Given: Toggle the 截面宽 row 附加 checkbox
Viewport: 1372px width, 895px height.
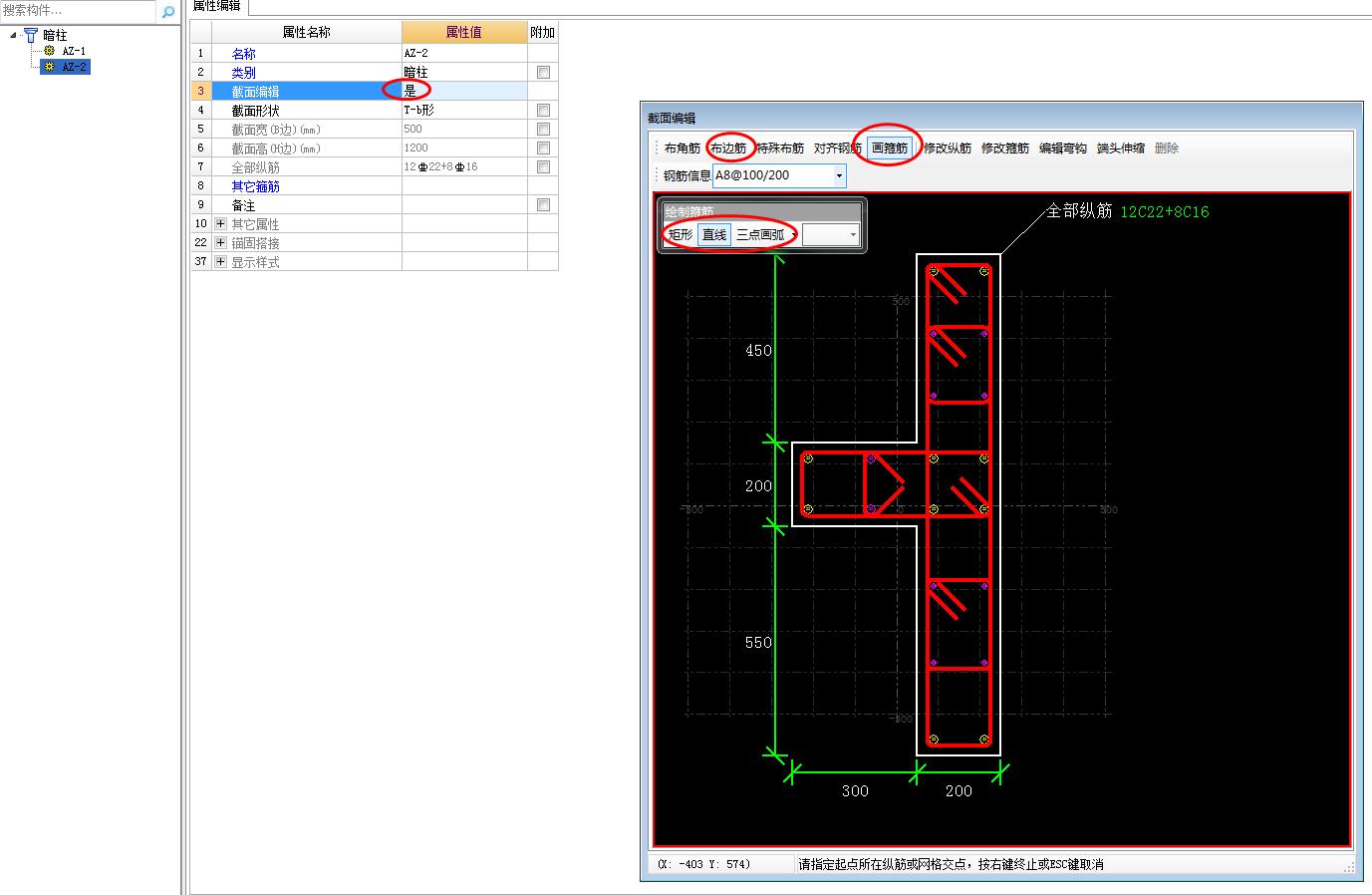Looking at the screenshot, I should [x=543, y=130].
